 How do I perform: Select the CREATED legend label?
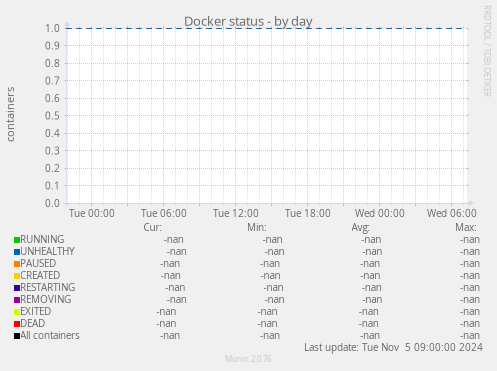[40, 275]
